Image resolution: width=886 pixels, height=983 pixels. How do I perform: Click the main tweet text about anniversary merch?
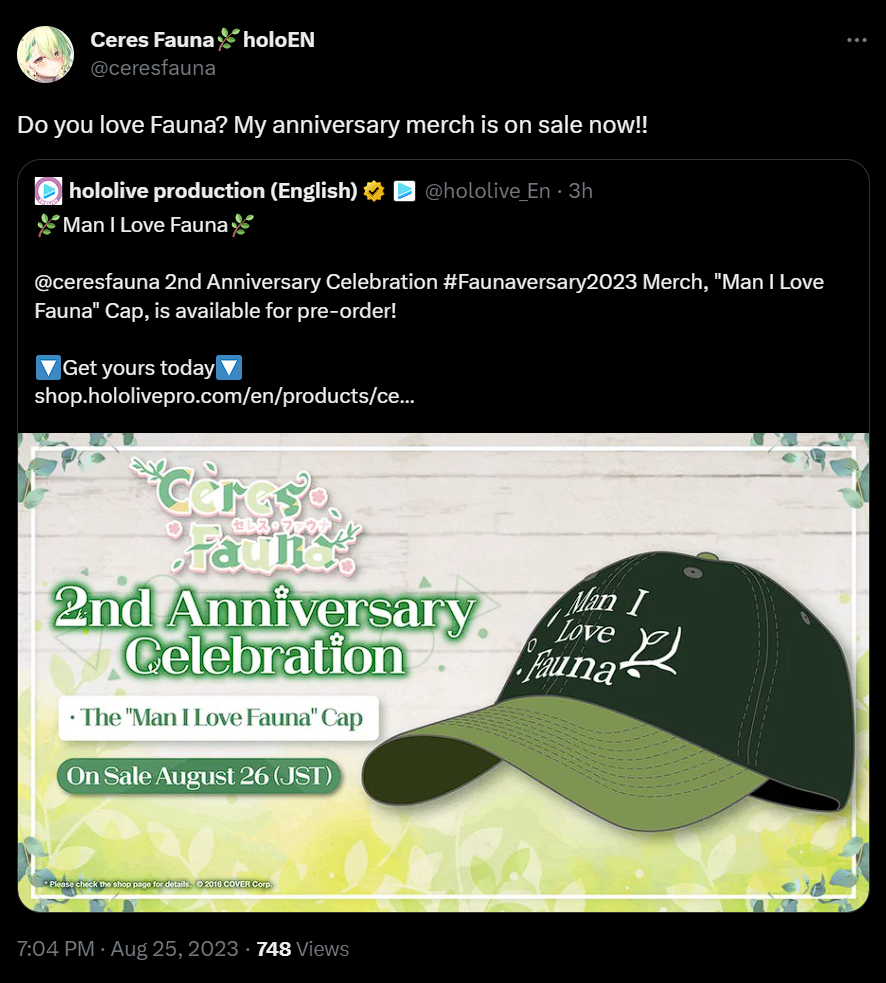[332, 125]
